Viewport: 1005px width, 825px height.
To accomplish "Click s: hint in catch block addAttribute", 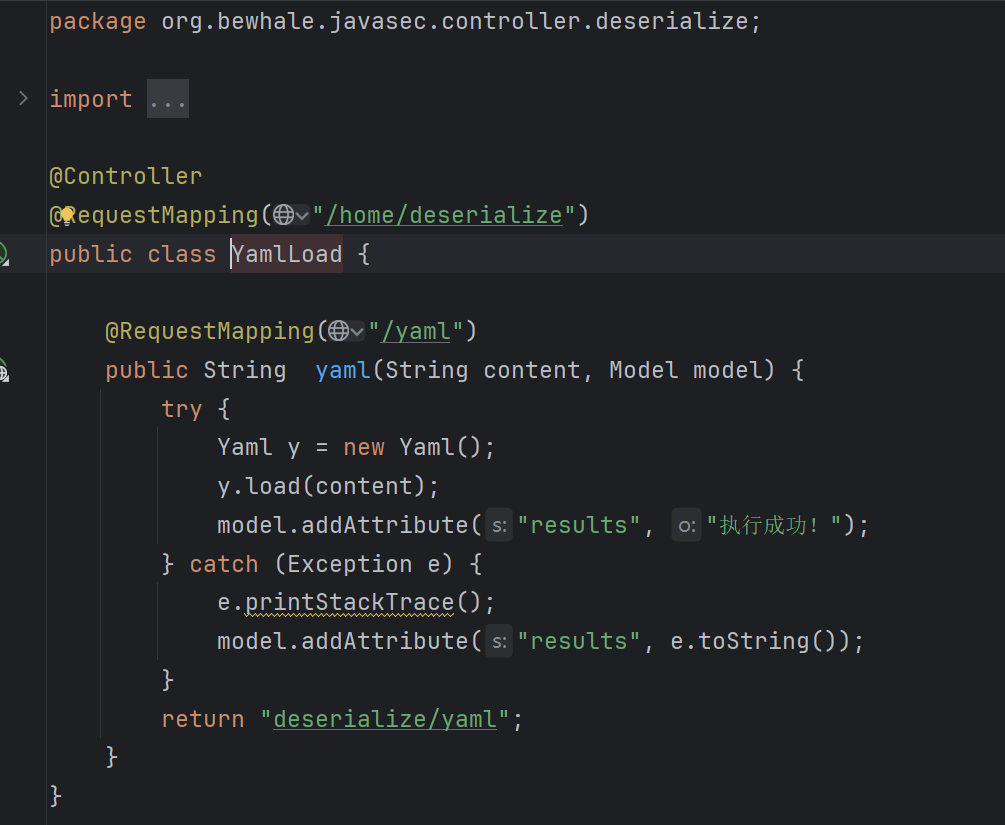I will [499, 642].
